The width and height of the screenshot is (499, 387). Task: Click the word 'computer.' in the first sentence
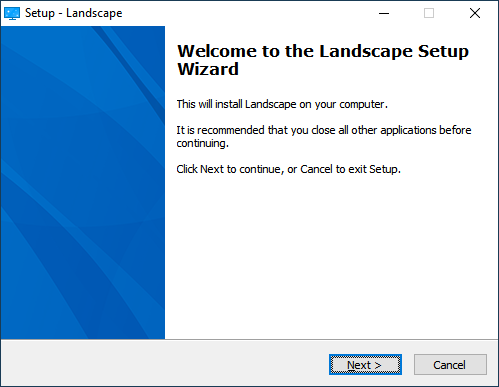click(364, 105)
